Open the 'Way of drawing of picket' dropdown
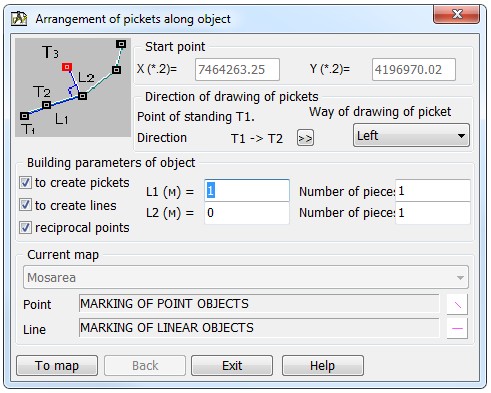491x393 pixels. click(411, 135)
